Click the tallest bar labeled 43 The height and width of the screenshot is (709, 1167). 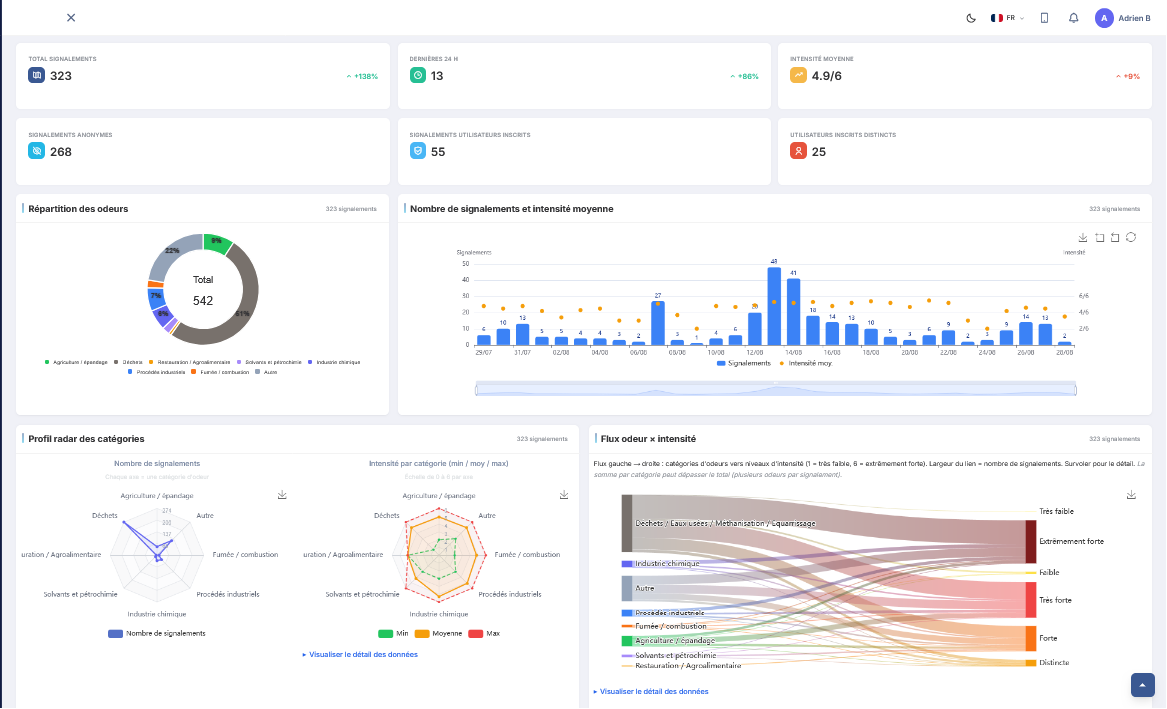click(774, 306)
